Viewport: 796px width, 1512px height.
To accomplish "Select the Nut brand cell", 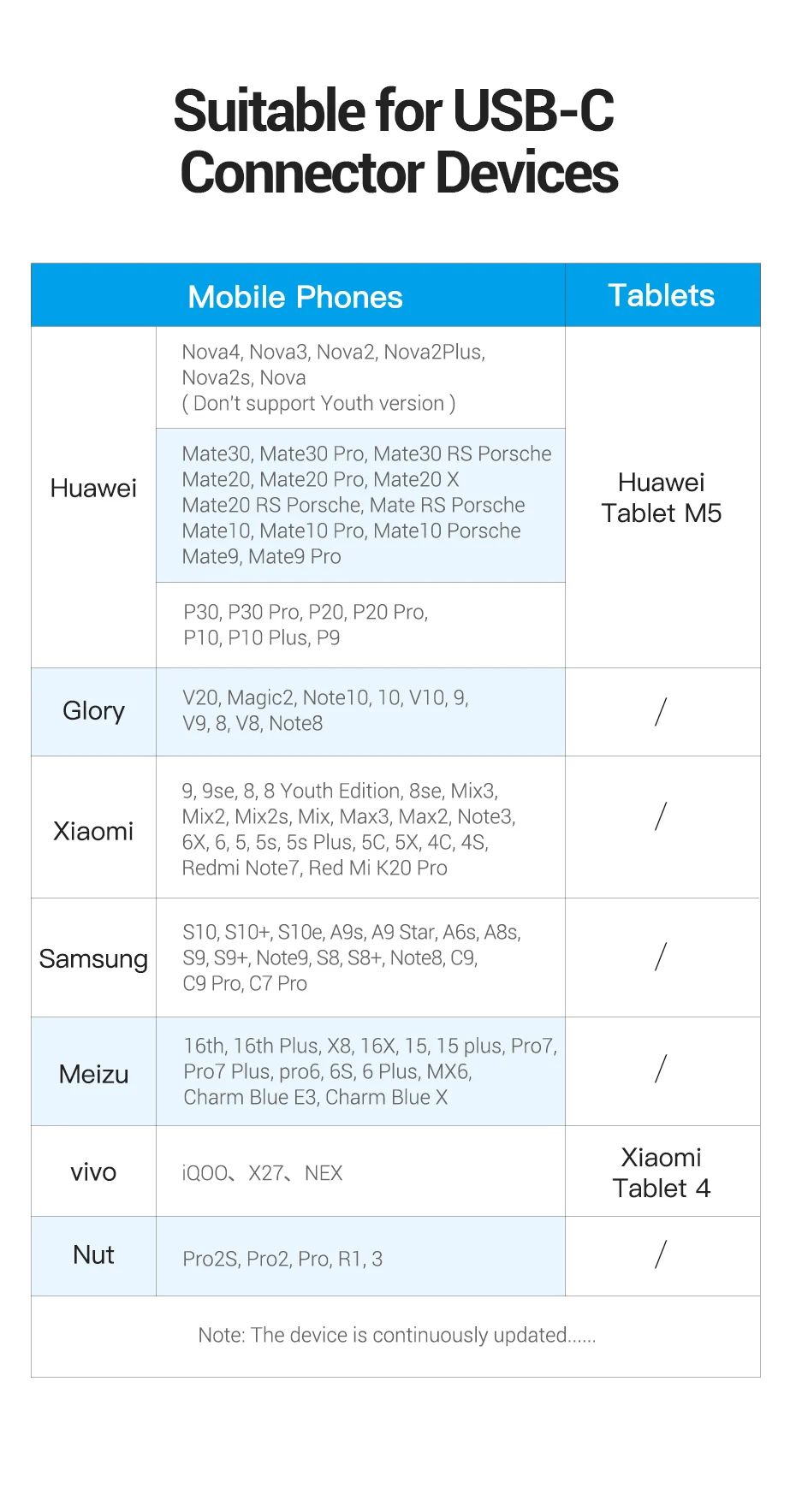I will [93, 1254].
